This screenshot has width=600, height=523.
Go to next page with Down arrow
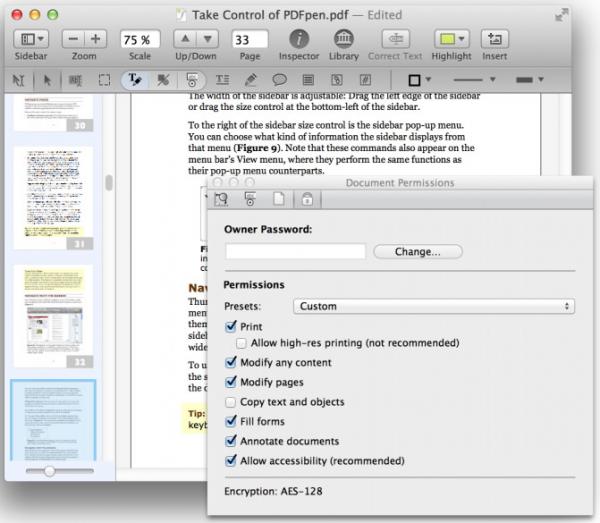pos(207,39)
